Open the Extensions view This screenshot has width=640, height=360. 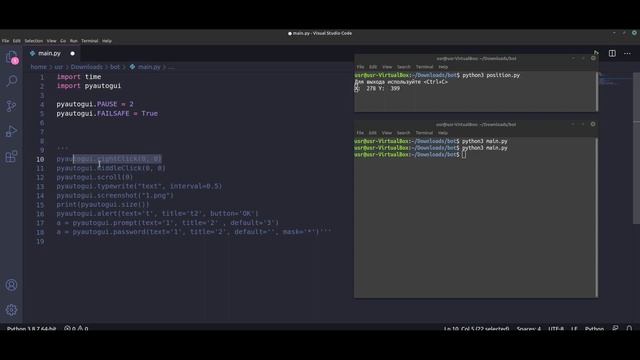pyautogui.click(x=11, y=156)
